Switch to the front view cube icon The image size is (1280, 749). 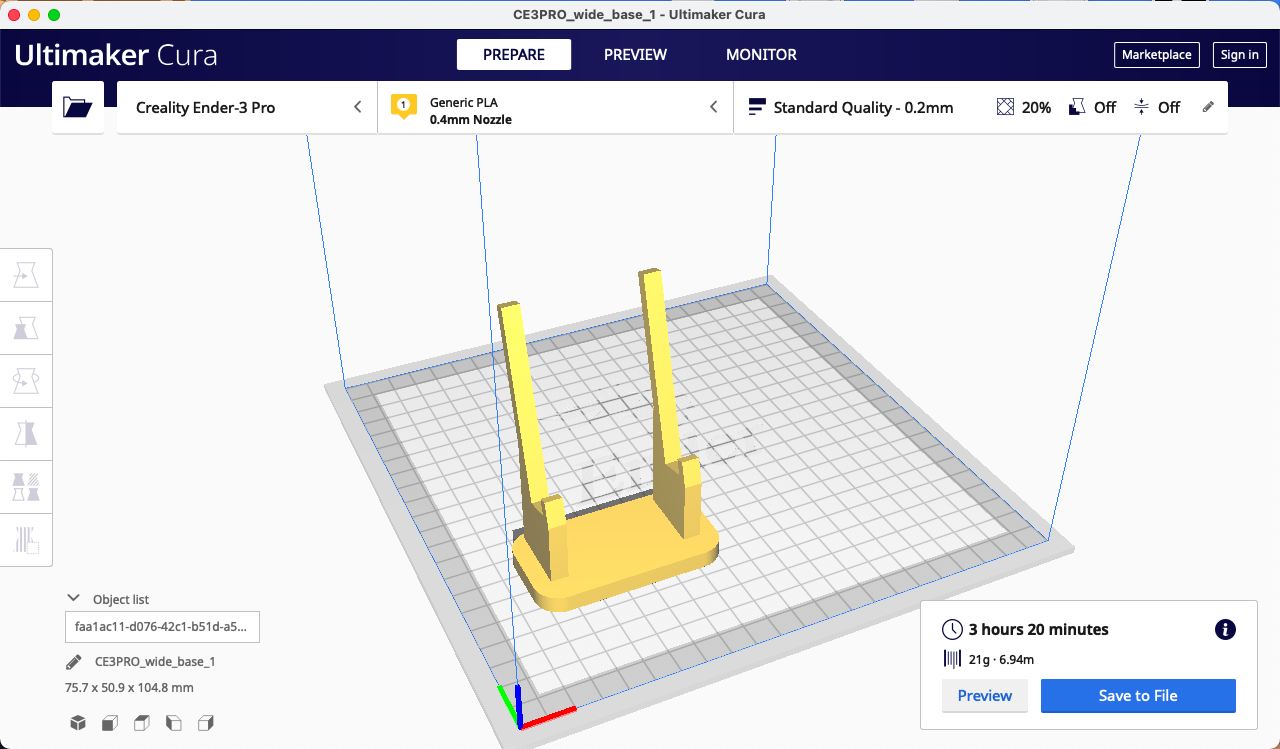110,723
